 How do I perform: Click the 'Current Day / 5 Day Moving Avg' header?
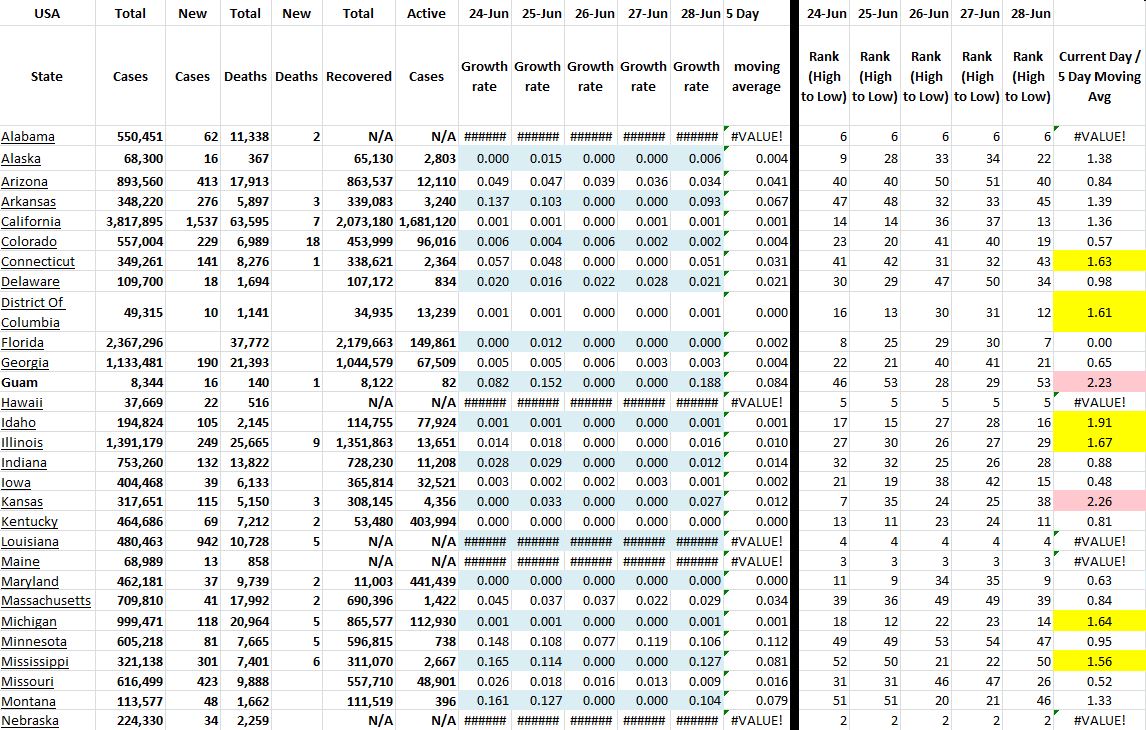(x=1099, y=76)
